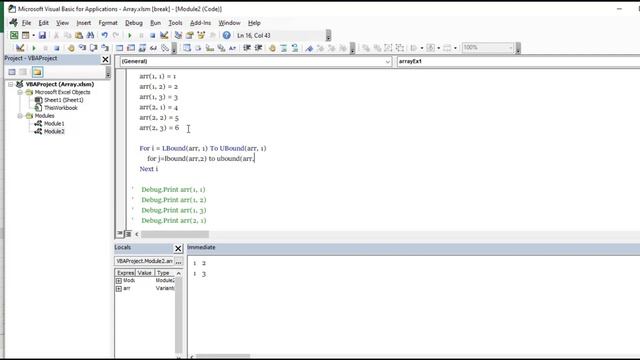640x360 pixels.
Task: Collapse the Modules folder
Action: [x=20, y=116]
